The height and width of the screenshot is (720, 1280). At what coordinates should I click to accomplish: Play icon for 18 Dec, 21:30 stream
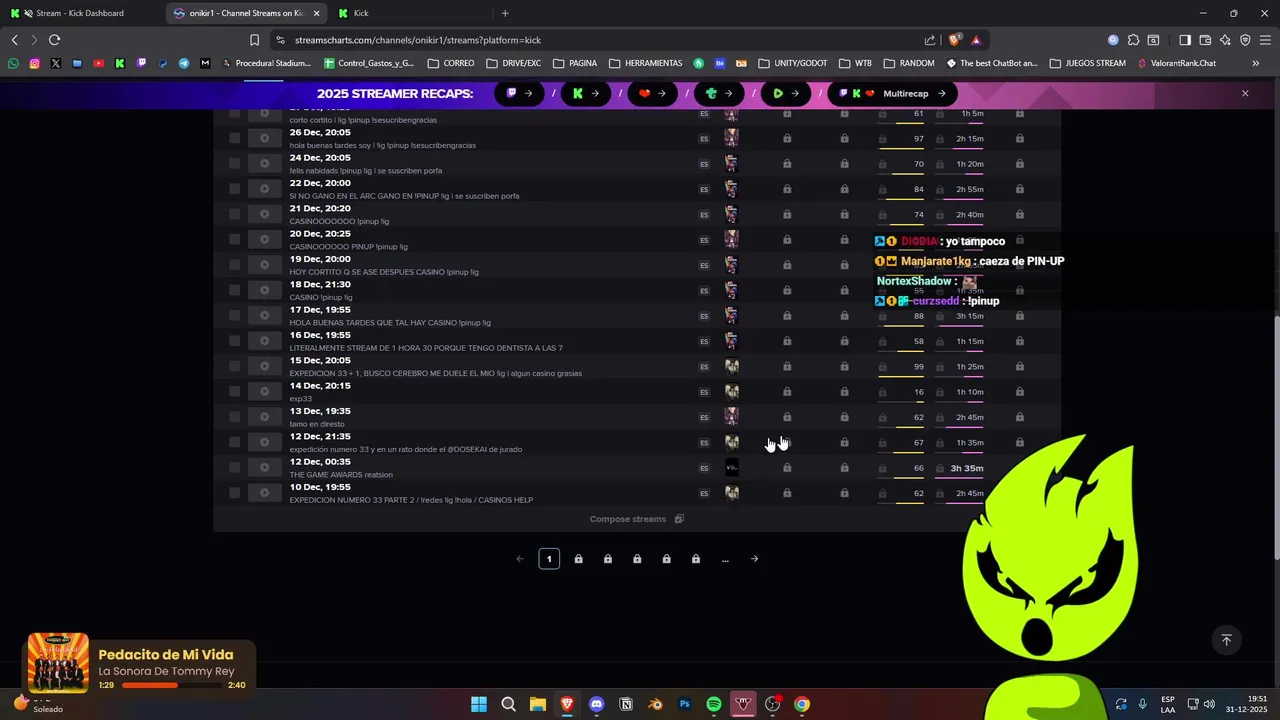(x=264, y=290)
